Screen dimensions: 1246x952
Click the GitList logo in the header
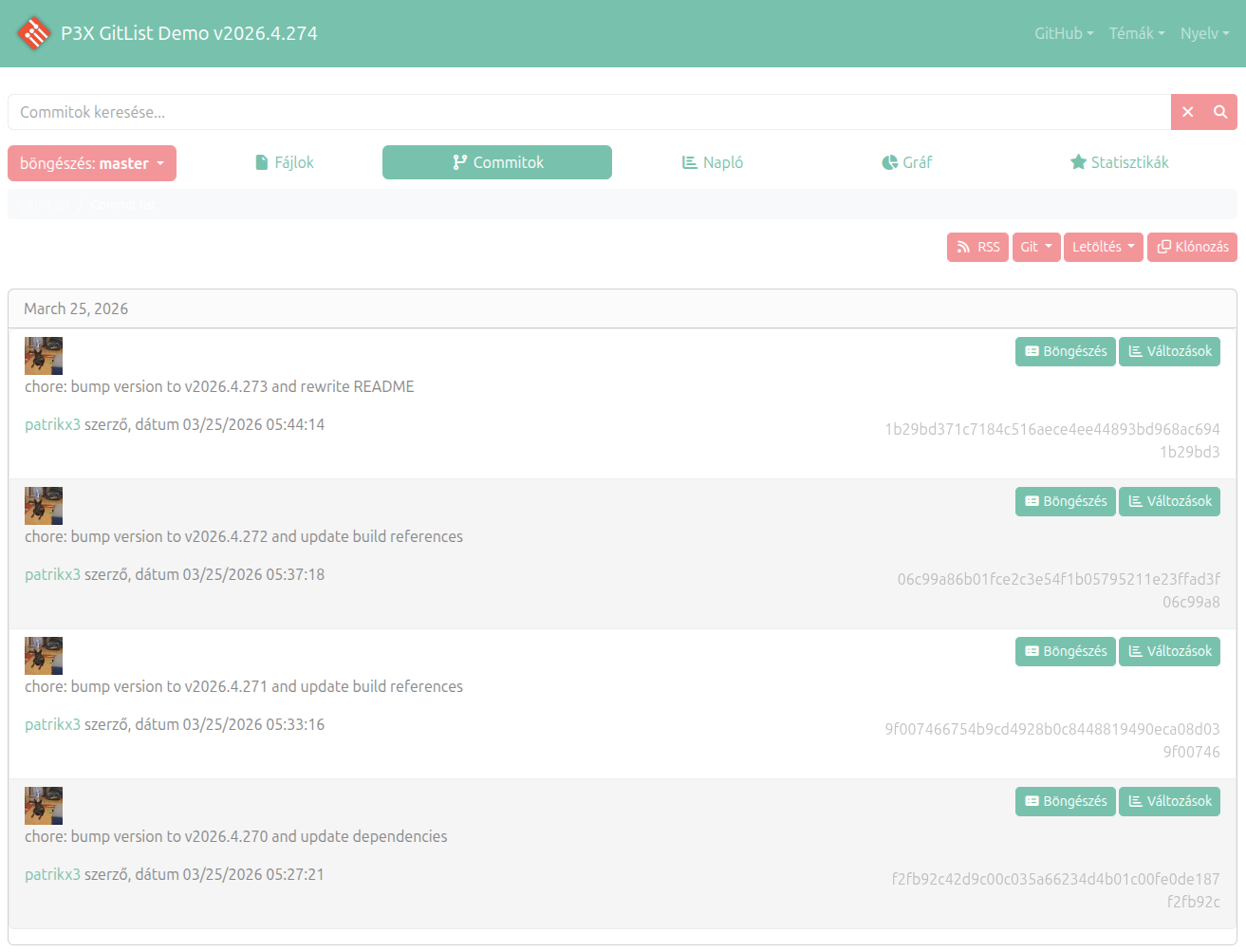pyautogui.click(x=34, y=33)
